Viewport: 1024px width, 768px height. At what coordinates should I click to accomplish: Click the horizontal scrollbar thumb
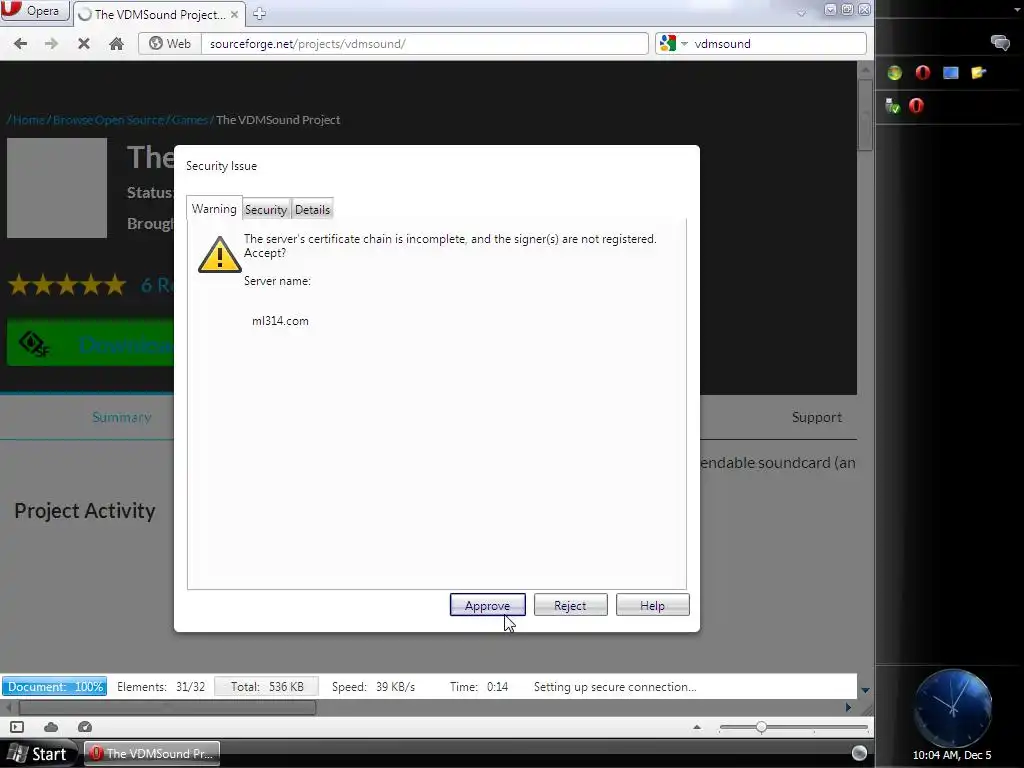[168, 707]
